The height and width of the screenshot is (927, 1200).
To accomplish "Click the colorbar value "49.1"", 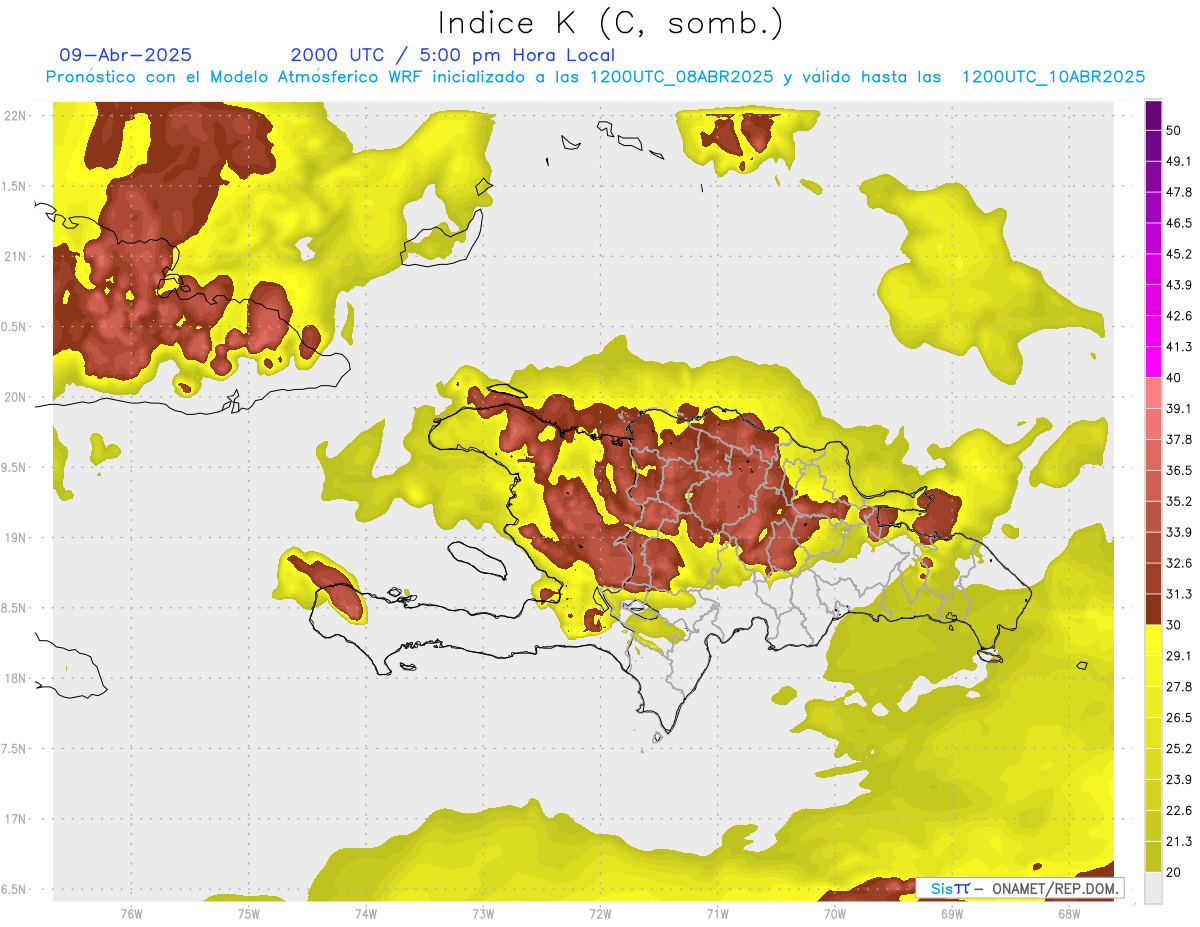I will (x=1179, y=161).
